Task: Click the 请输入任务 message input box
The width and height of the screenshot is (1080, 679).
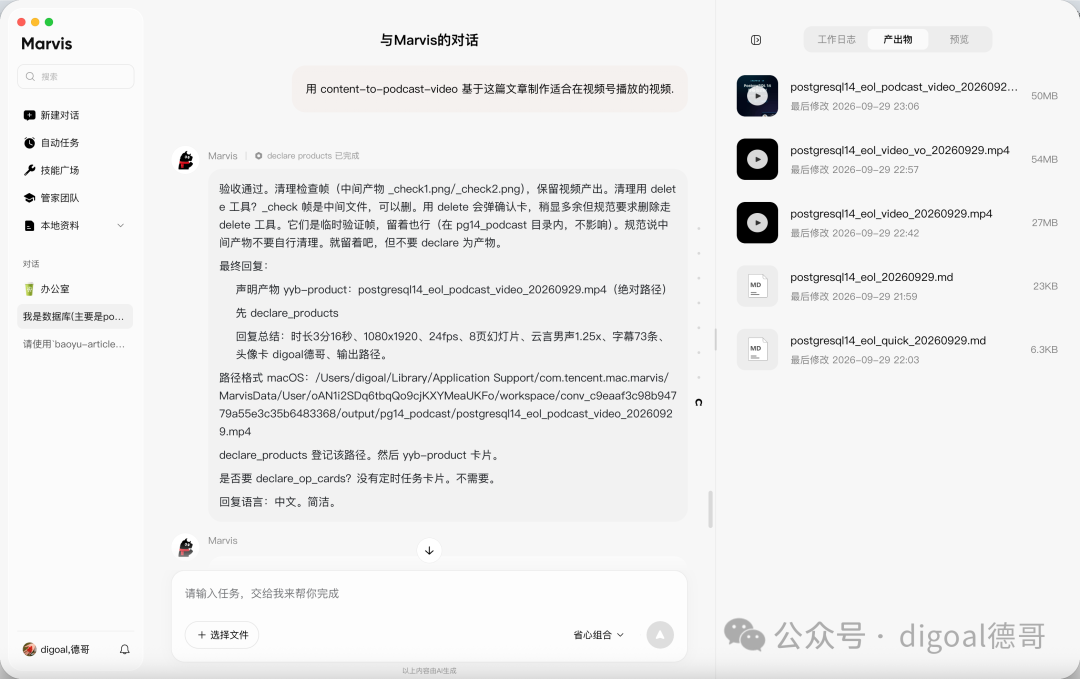Action: point(429,594)
